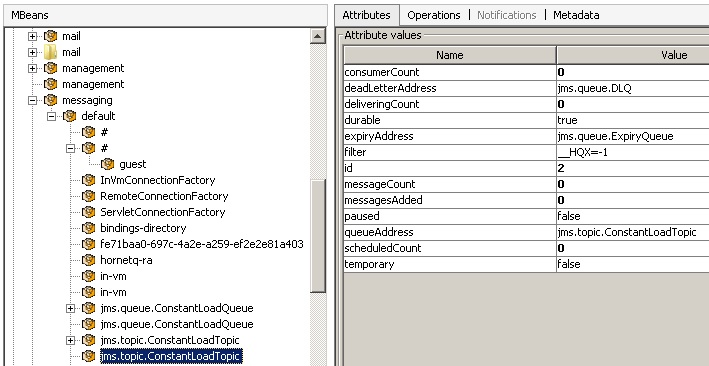Click the bean icon of the expanded # node
The image size is (709, 366).
[89, 148]
